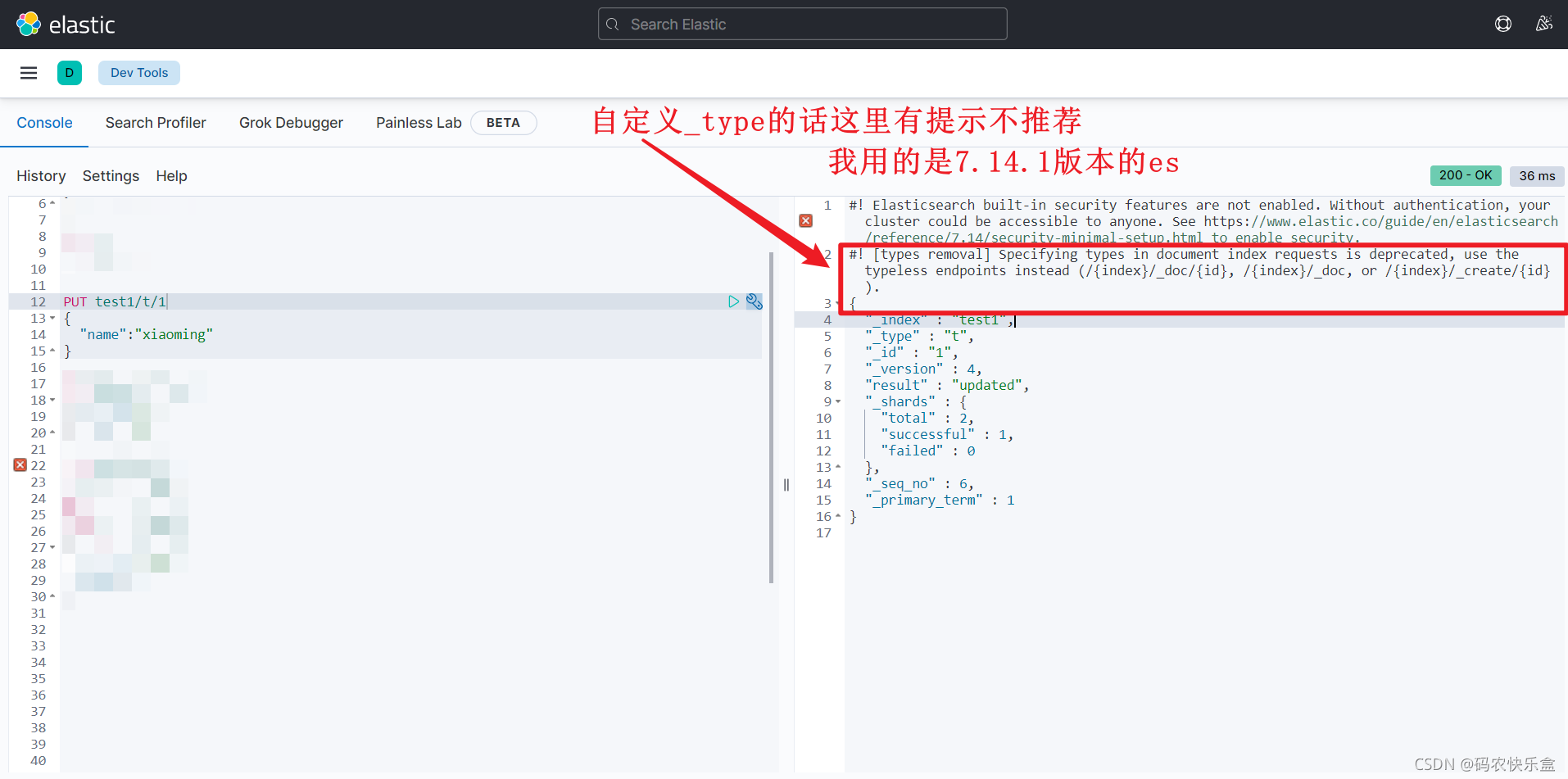1568x779 pixels.
Task: Click the "_type" : "t" response line
Action: 919,336
